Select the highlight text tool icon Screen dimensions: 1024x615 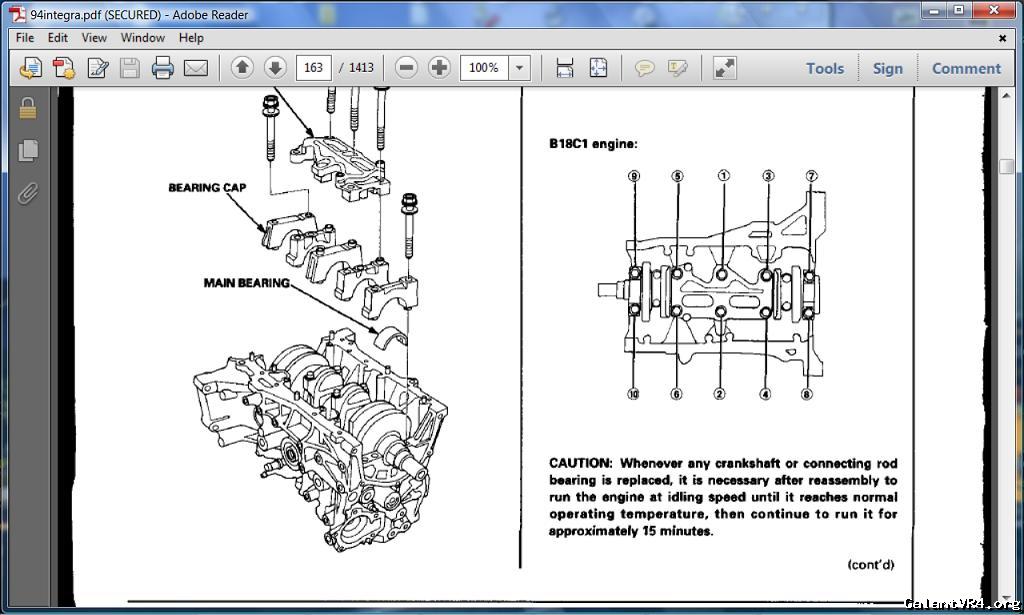pos(678,68)
